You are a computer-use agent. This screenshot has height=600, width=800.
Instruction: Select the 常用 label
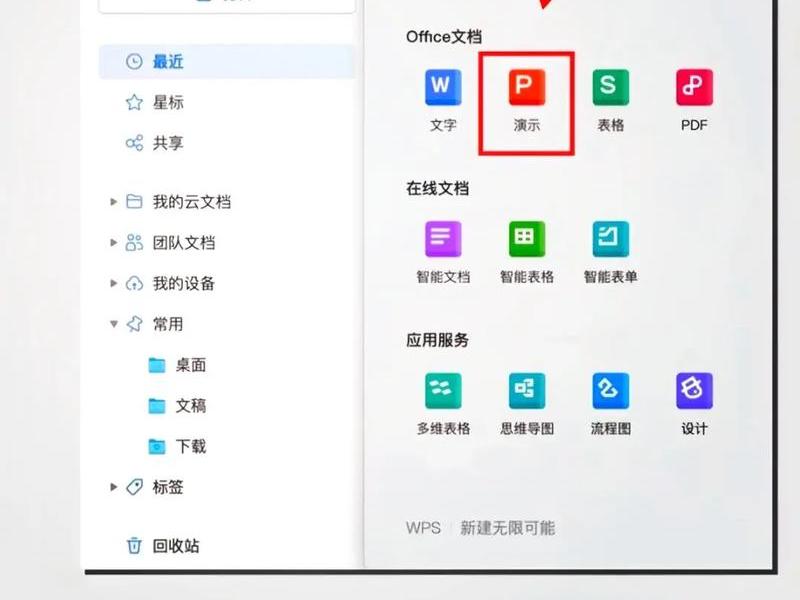point(168,324)
